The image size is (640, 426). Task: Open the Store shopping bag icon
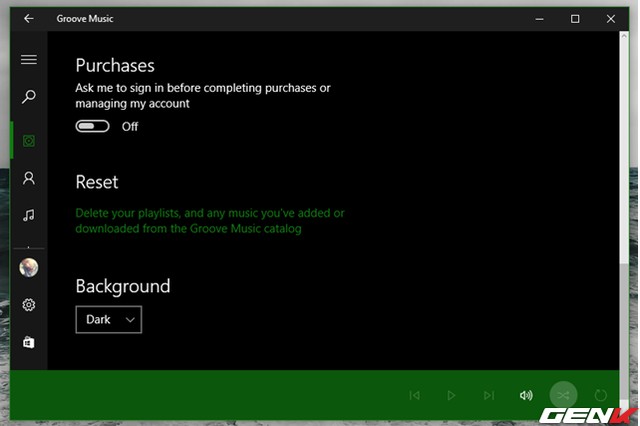pyautogui.click(x=29, y=342)
